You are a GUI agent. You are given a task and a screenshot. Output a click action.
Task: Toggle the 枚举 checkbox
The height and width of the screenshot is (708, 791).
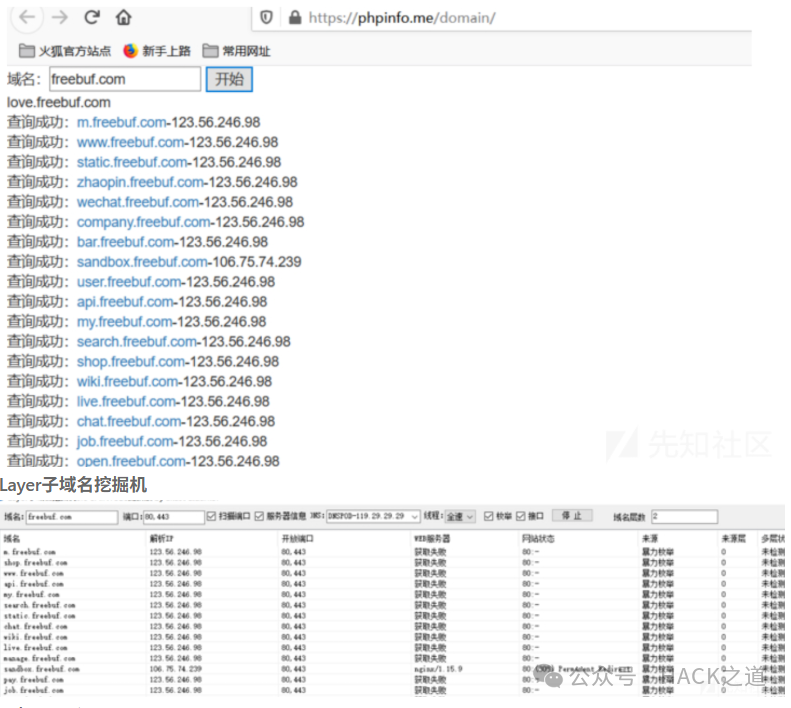pyautogui.click(x=488, y=516)
